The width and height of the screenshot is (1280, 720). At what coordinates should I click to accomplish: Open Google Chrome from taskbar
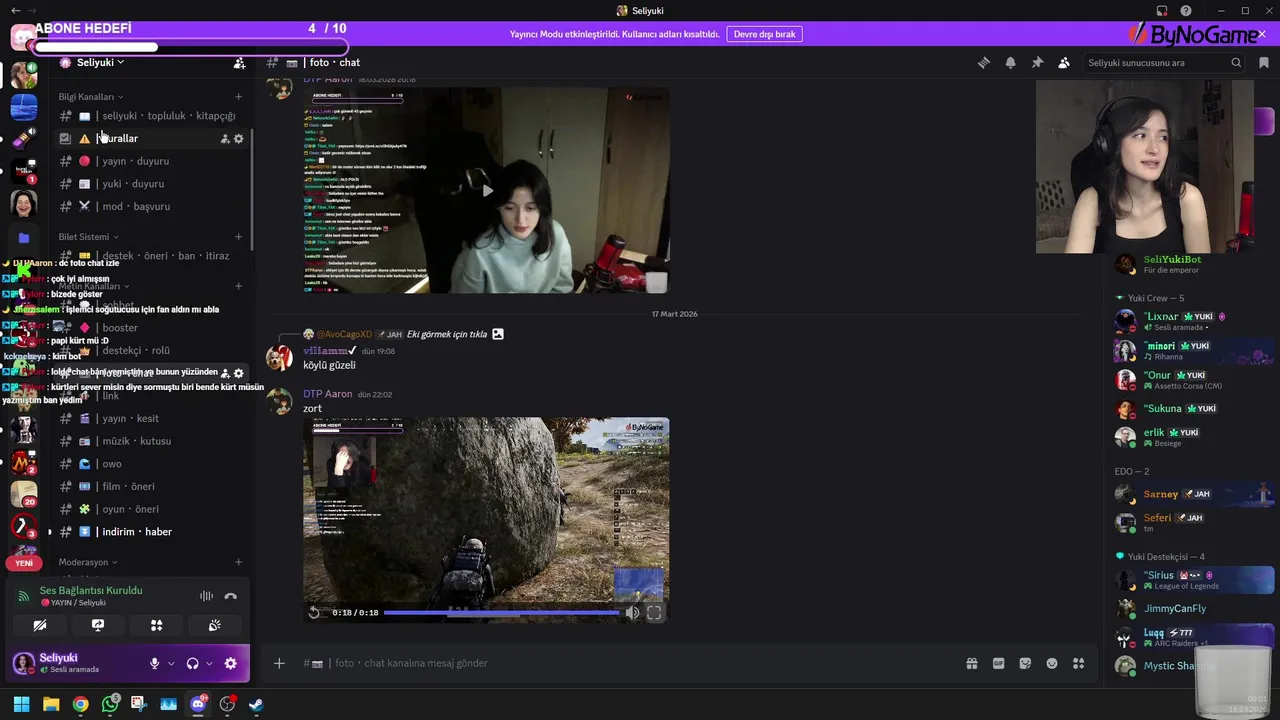(x=80, y=704)
